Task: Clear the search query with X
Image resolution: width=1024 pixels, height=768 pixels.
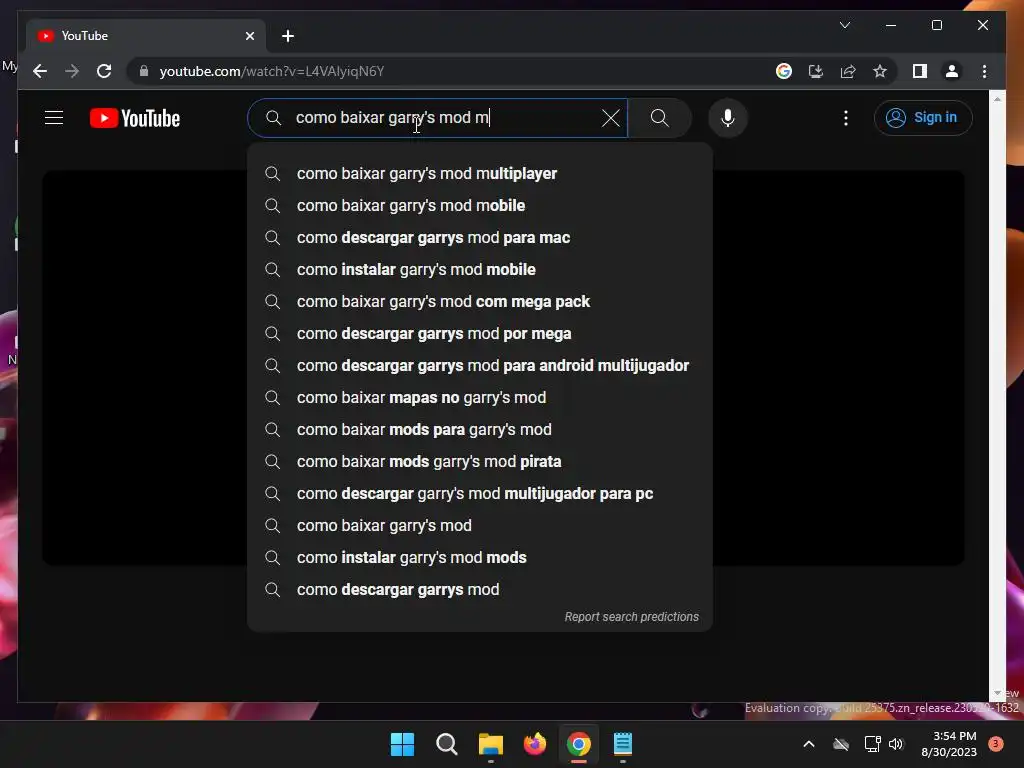Action: (x=611, y=118)
